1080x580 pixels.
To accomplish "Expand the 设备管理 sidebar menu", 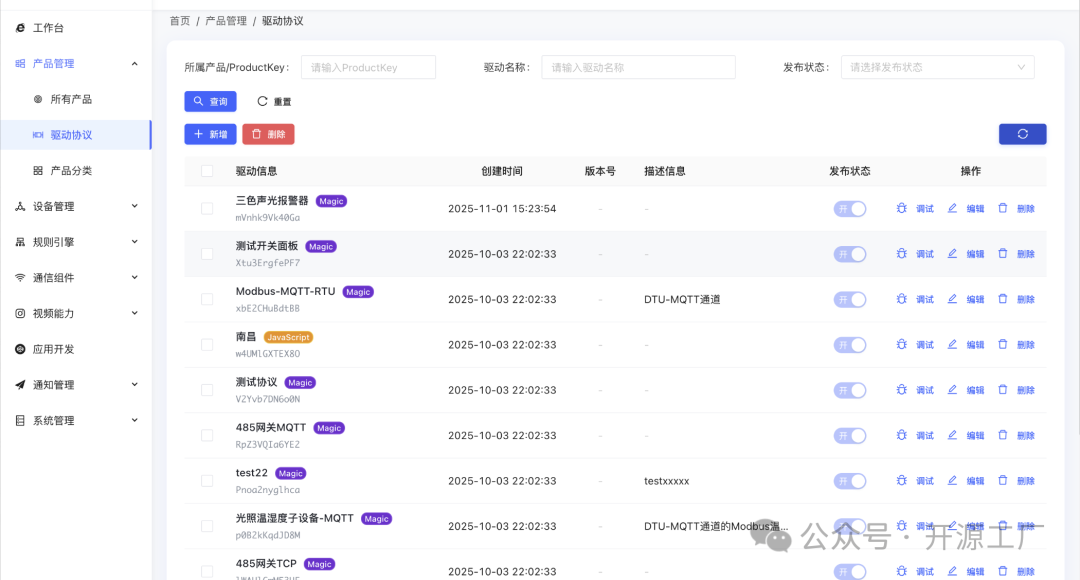I will (51, 204).
